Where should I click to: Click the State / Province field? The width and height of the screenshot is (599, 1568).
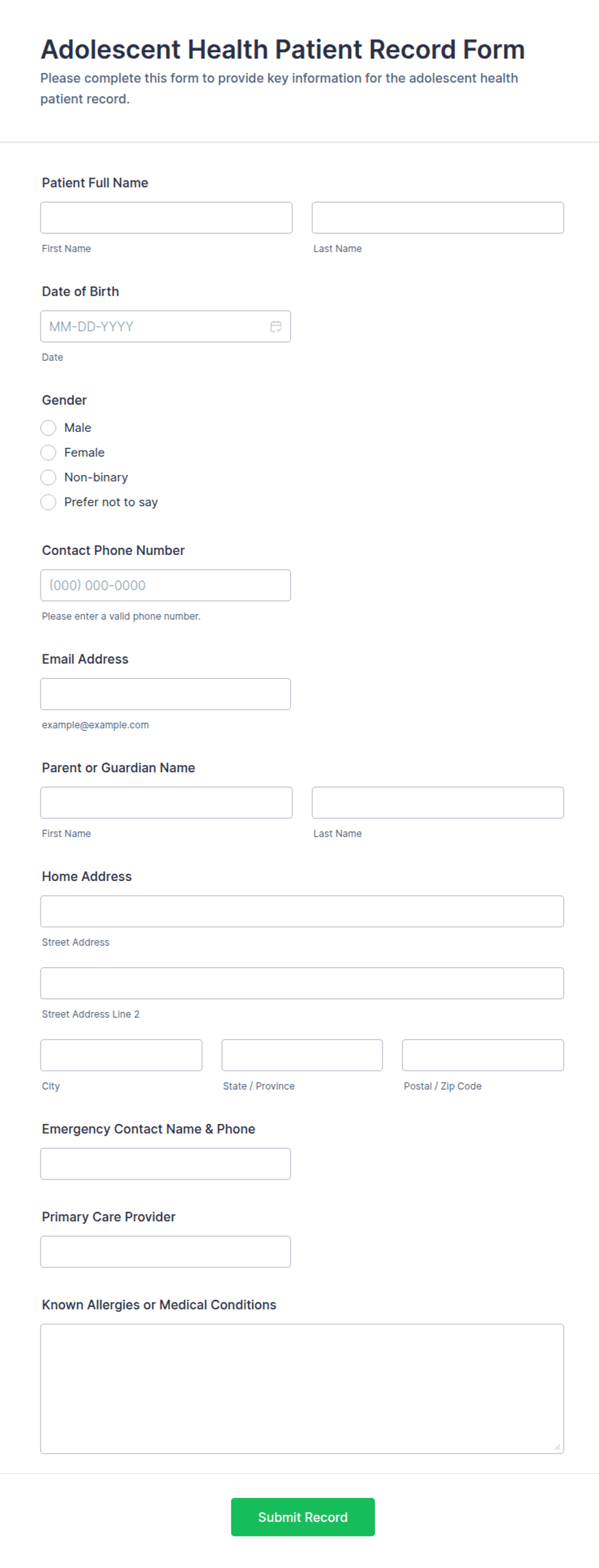coord(302,1055)
